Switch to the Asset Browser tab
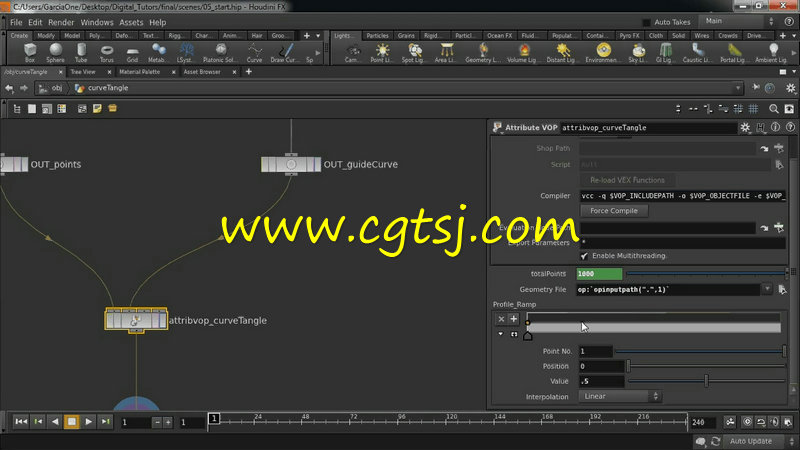800x450 pixels. (202, 72)
